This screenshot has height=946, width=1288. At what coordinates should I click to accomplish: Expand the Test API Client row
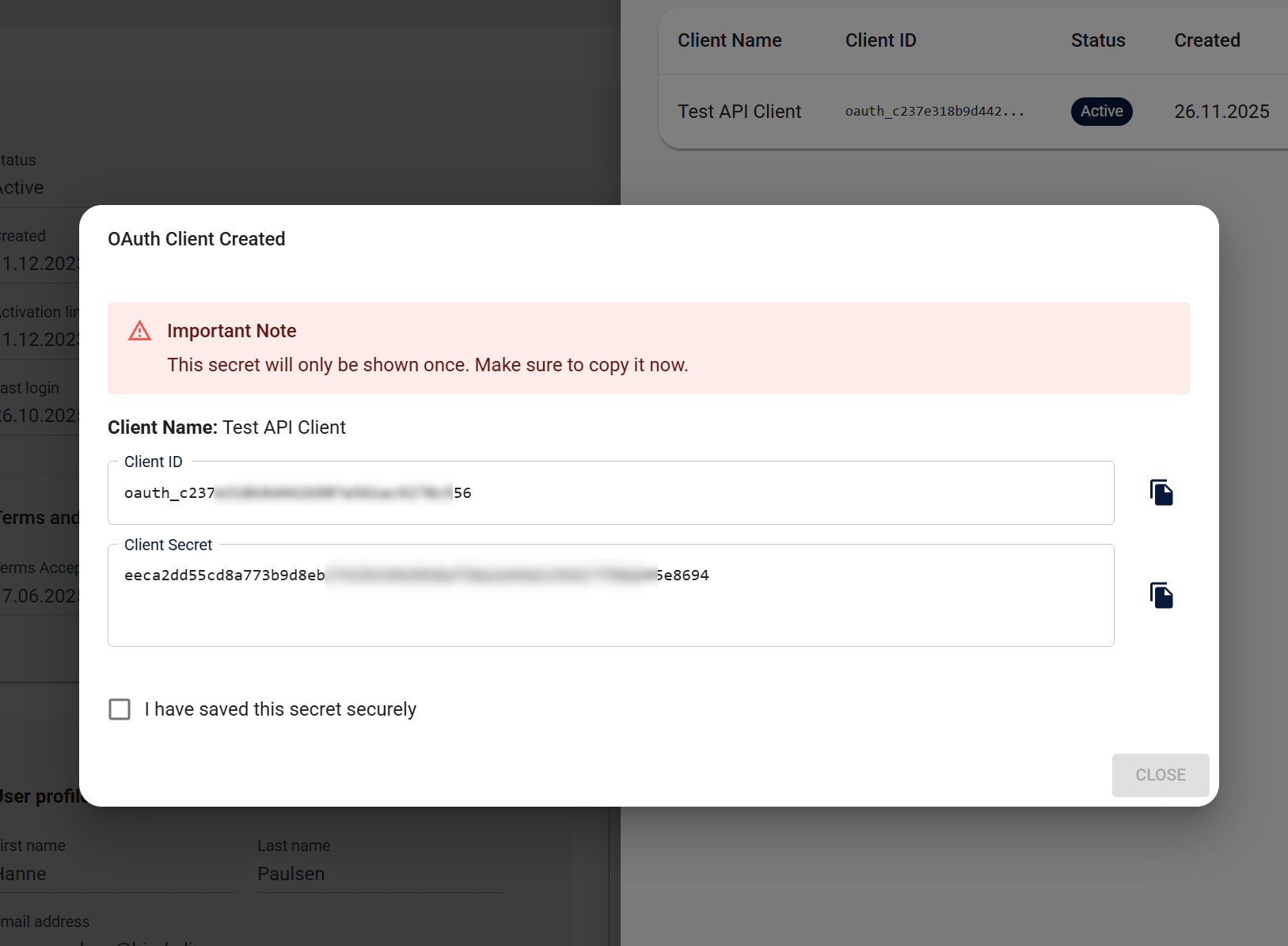739,111
